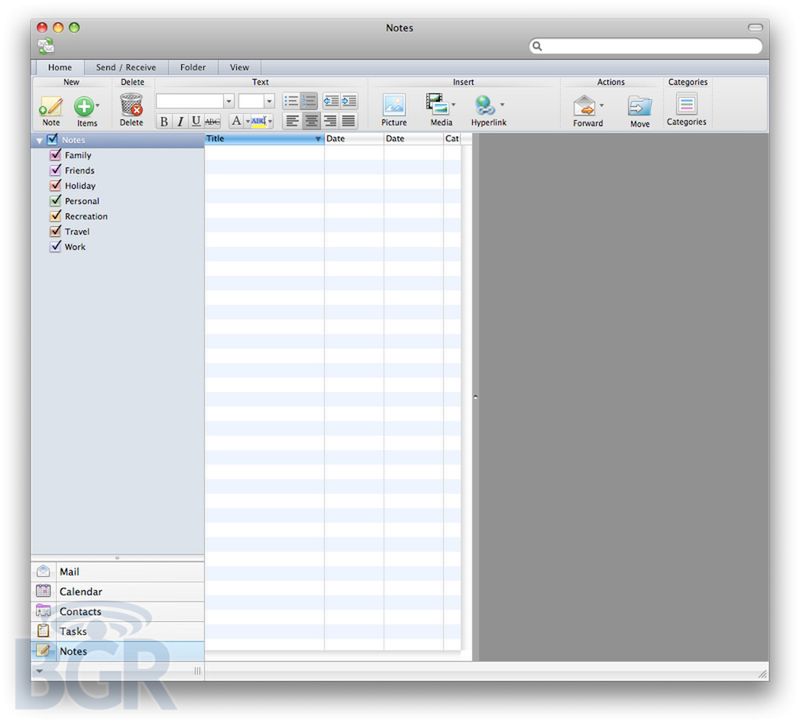This screenshot has width=800, height=723.
Task: Create a new Note
Action: coord(50,108)
